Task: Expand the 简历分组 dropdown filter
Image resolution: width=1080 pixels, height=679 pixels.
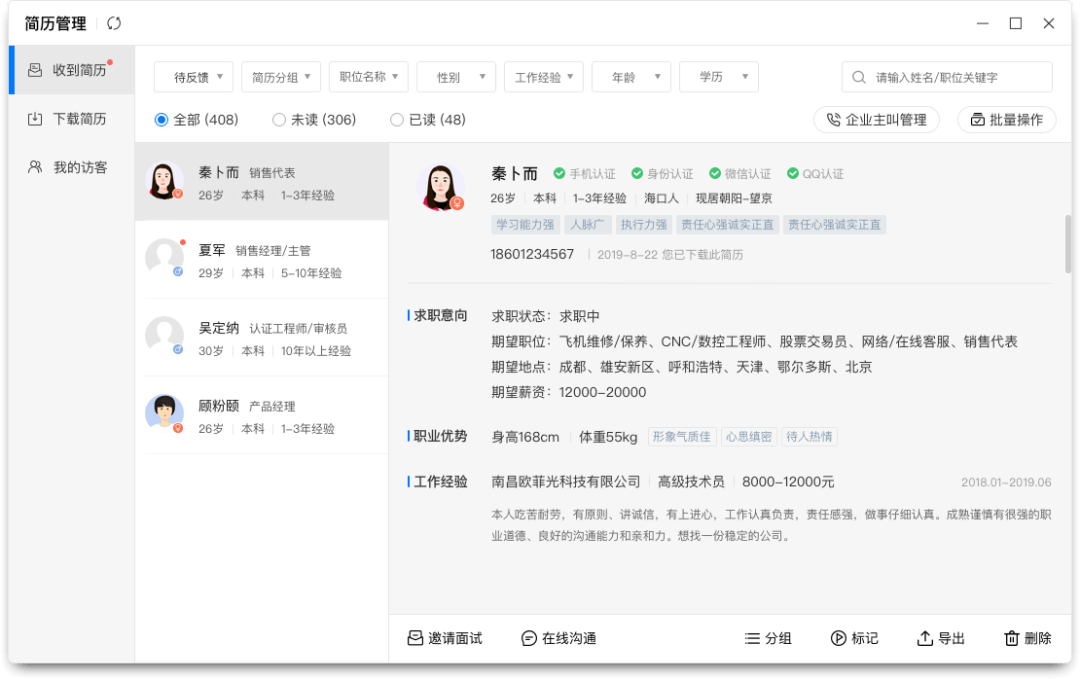Action: click(x=281, y=77)
